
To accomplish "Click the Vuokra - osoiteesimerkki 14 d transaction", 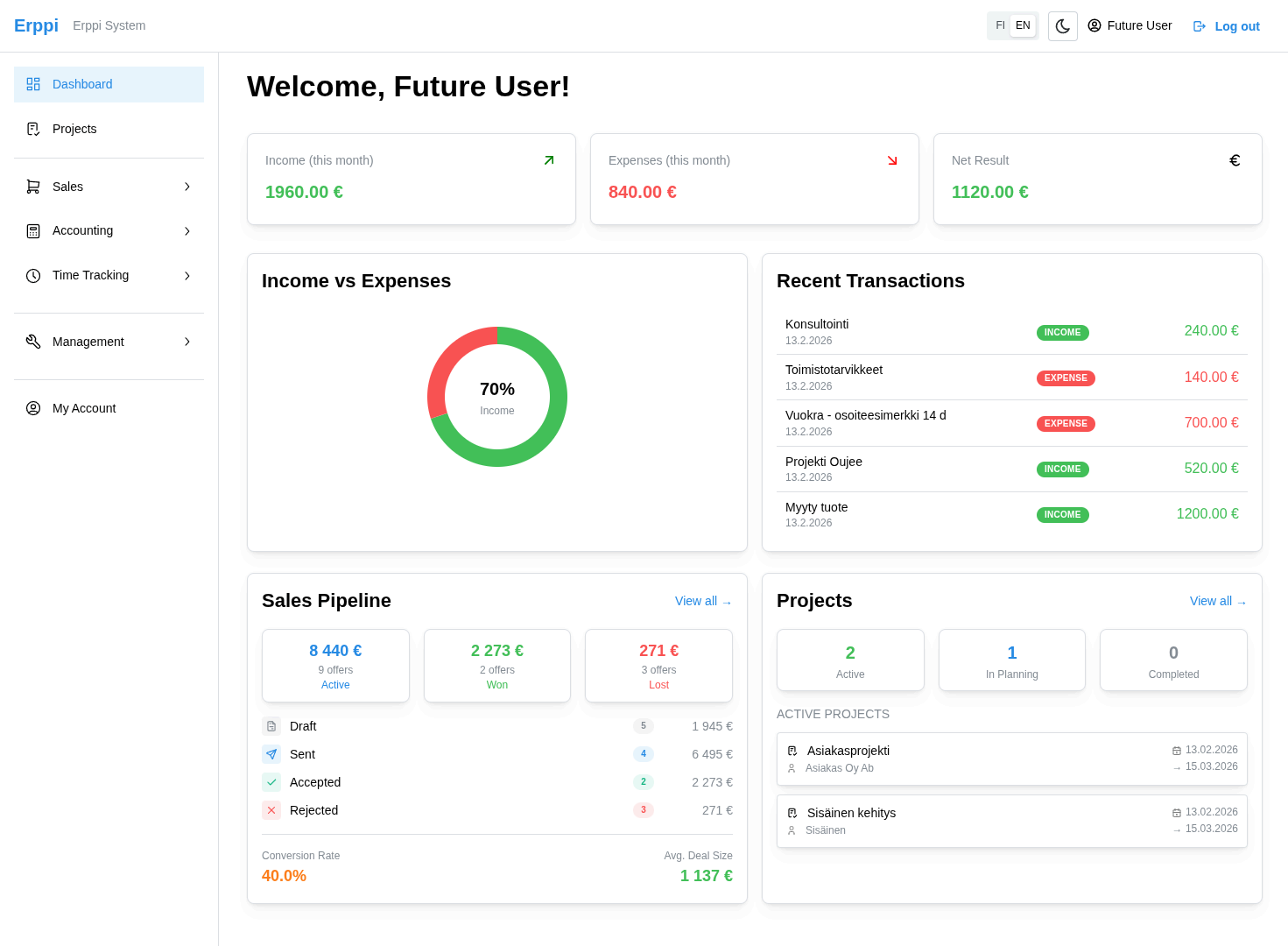I will 1012,423.
